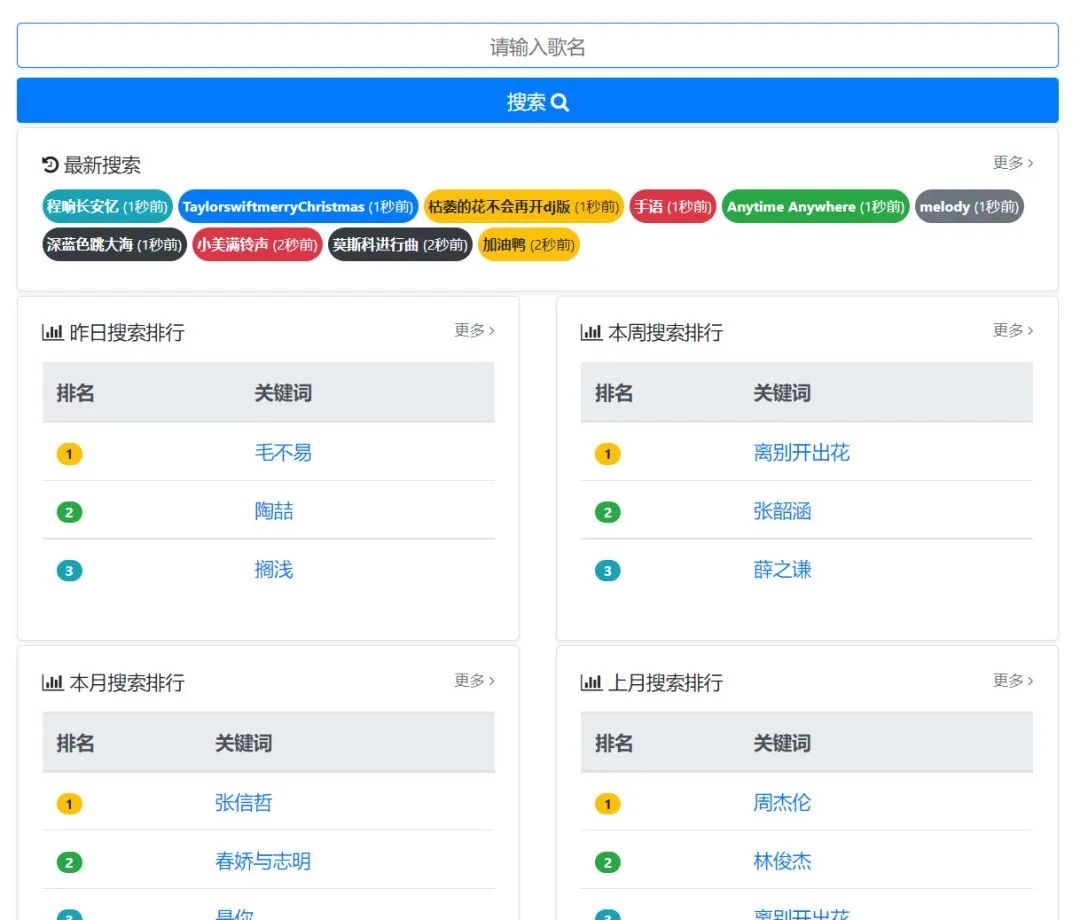Click 排名 header in 本周搜索排行 table

coord(614,393)
